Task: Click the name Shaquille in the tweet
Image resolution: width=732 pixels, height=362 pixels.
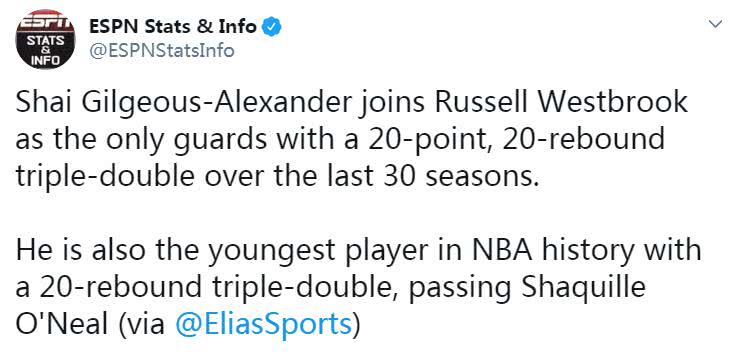Action: coord(583,288)
